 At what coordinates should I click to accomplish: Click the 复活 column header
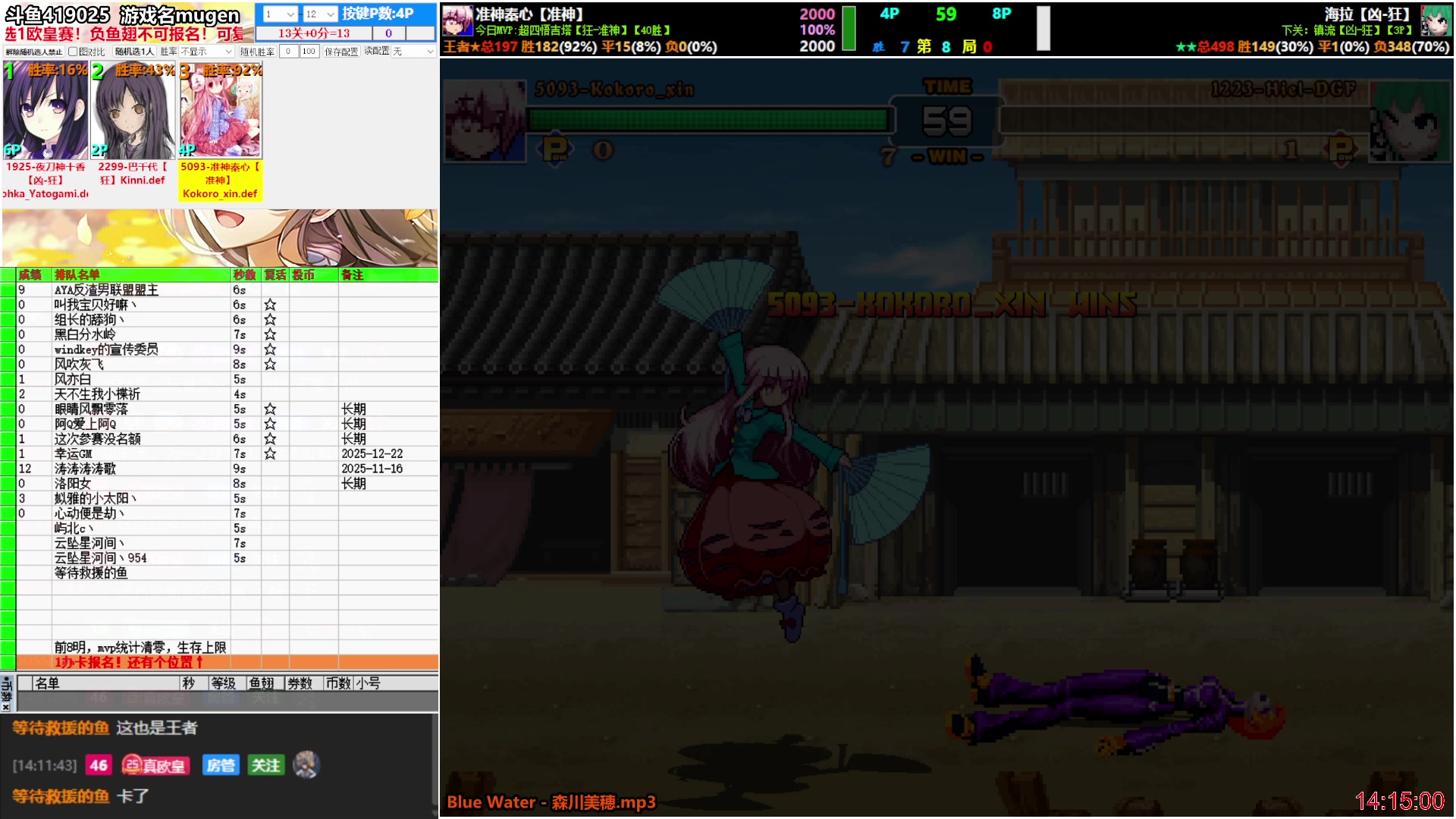point(275,275)
